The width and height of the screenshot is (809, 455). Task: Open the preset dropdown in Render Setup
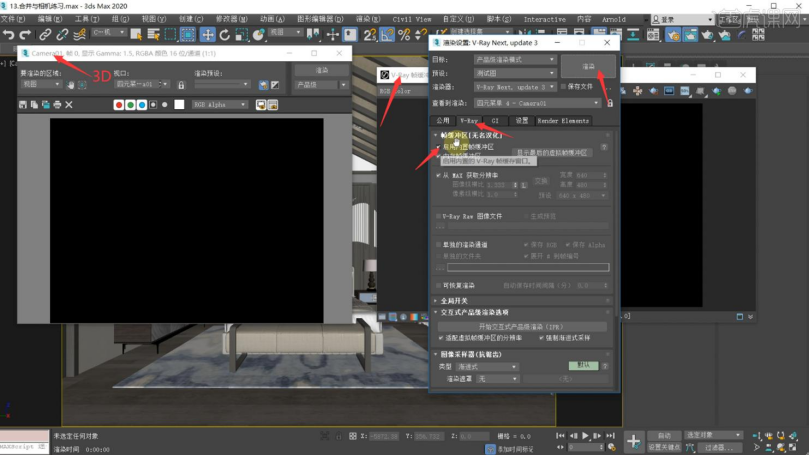tap(514, 73)
